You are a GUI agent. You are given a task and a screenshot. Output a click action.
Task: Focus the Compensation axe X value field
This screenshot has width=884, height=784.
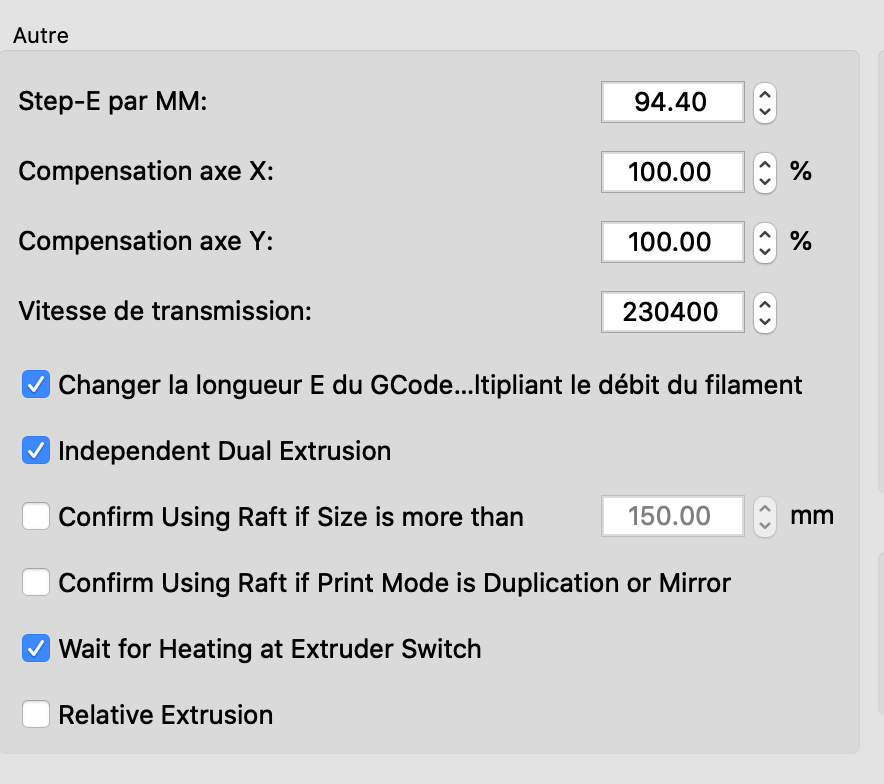click(672, 172)
